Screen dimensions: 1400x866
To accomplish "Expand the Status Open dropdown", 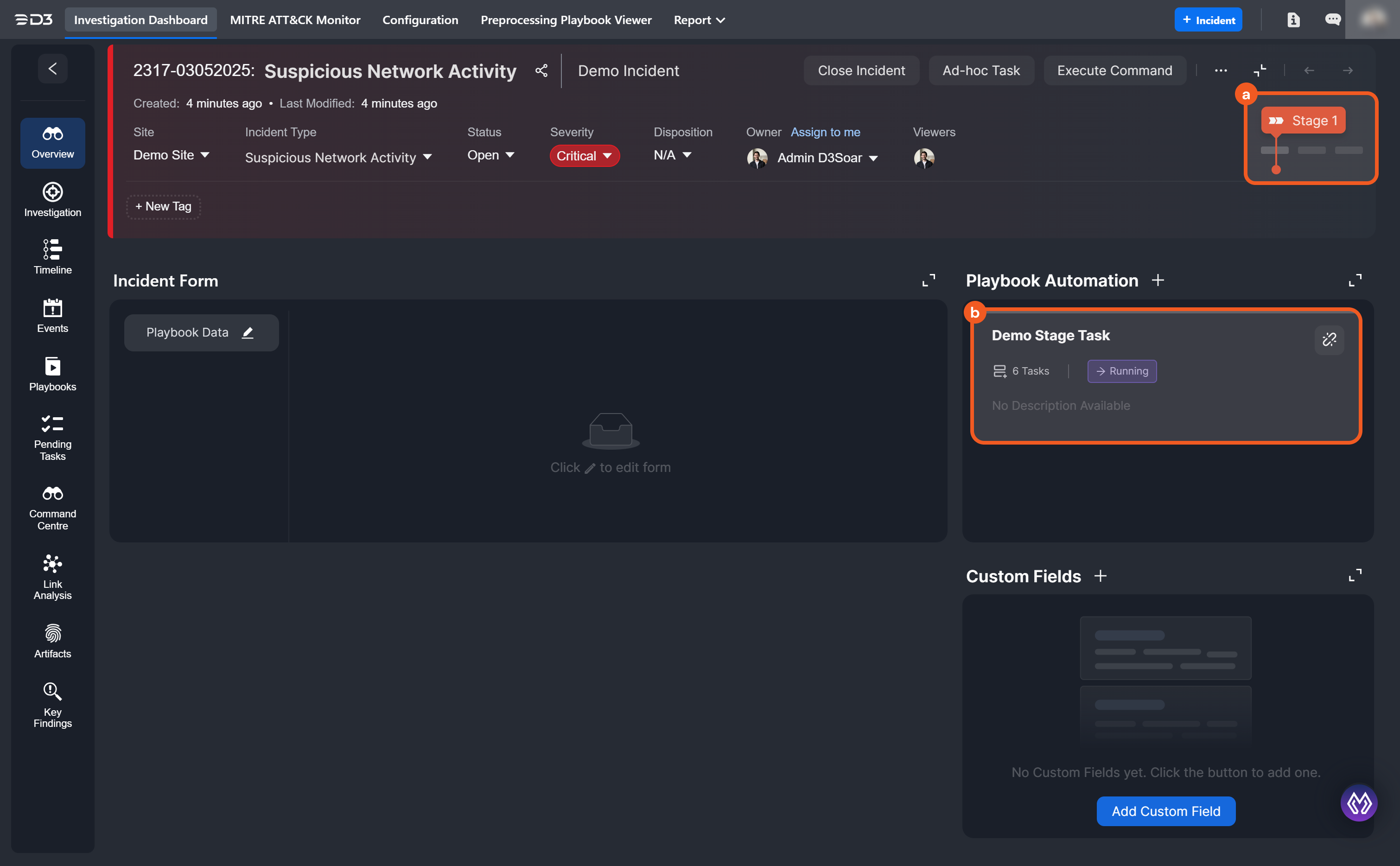I will coord(491,155).
